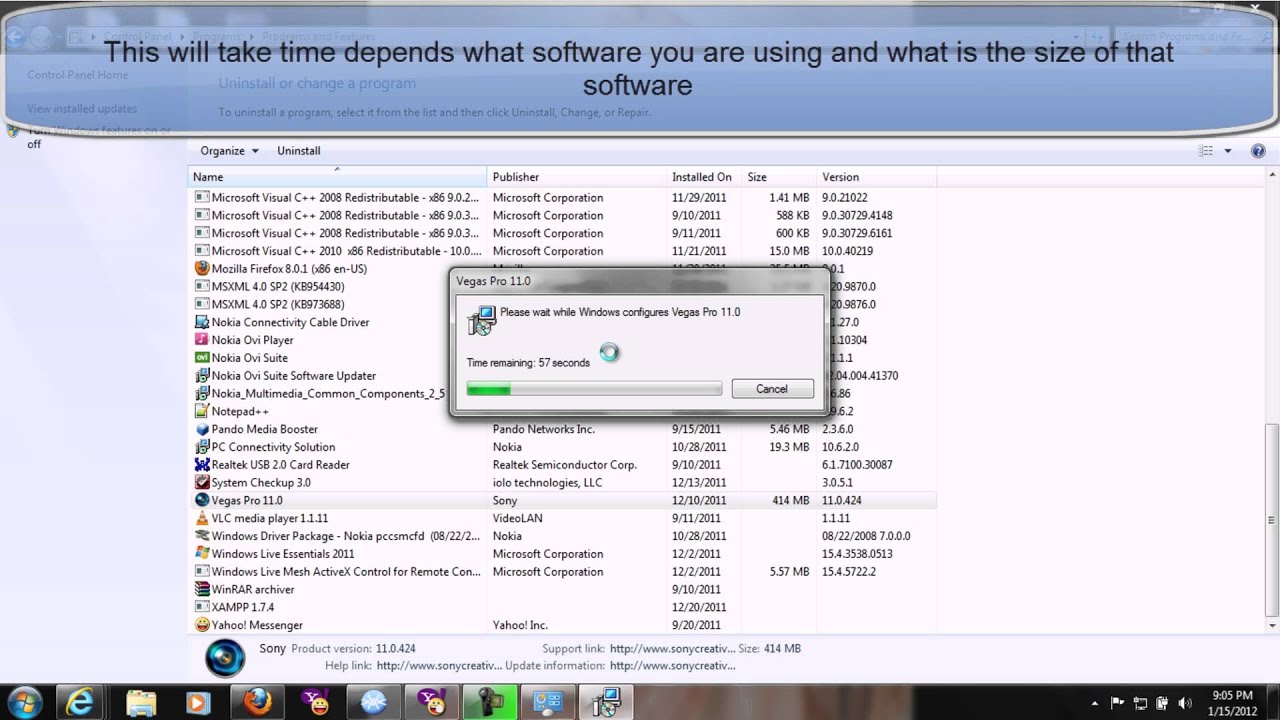Switch to Firefox on the taskbar
1280x720 pixels.
click(257, 703)
